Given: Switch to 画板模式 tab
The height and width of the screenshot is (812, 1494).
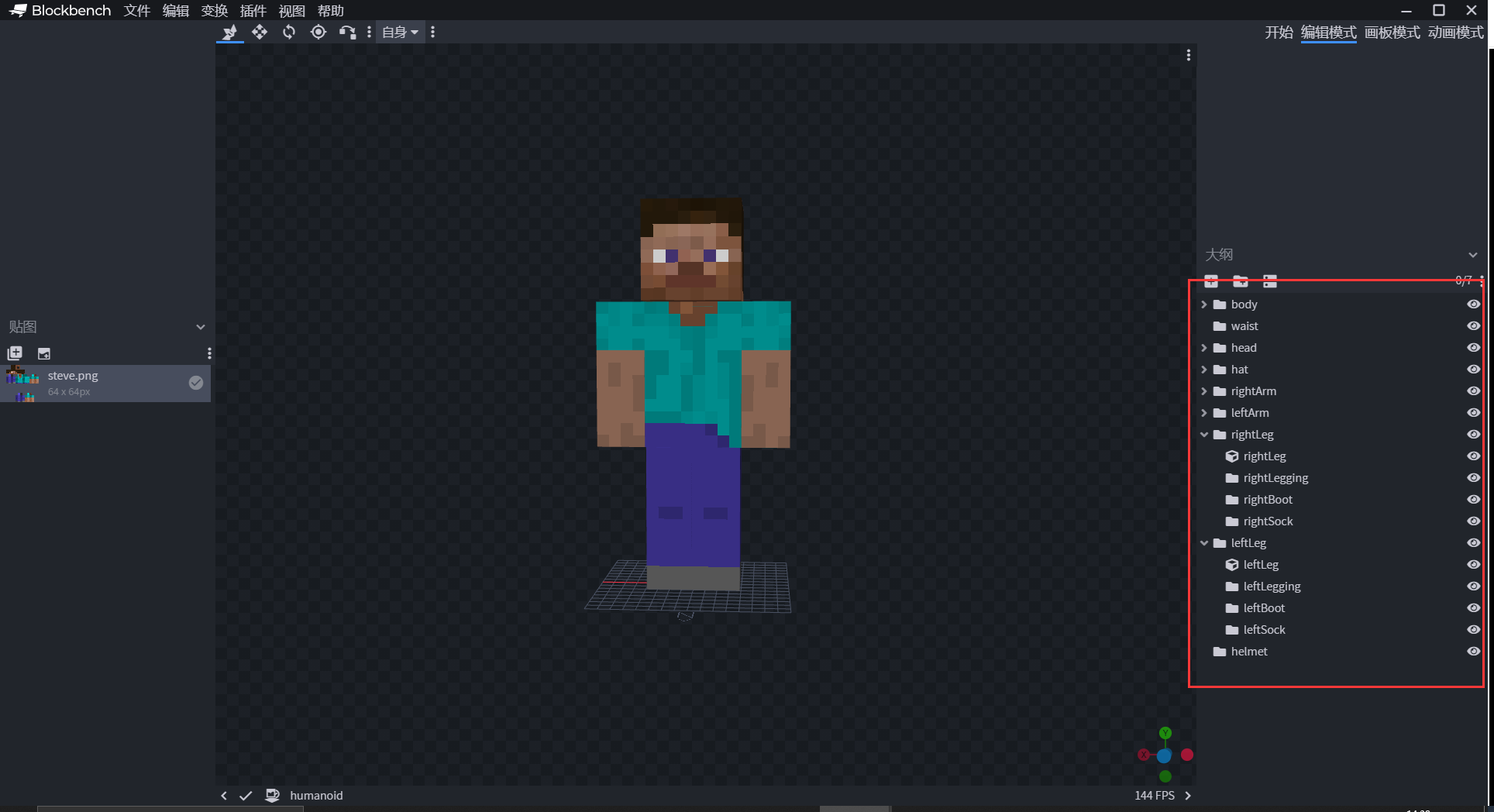Looking at the screenshot, I should pyautogui.click(x=1392, y=33).
